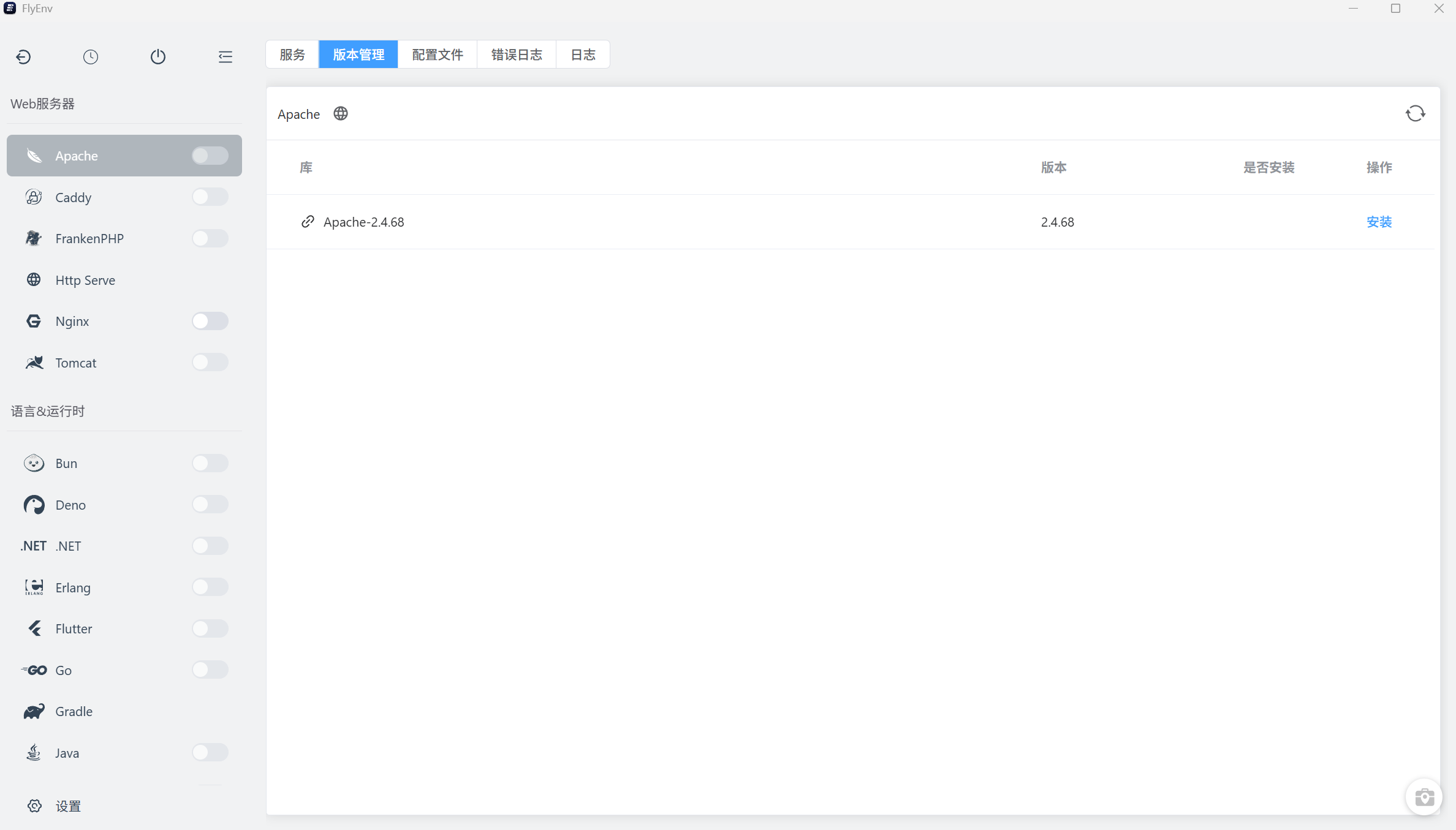This screenshot has height=830, width=1456.
Task: Click the Apache-2.4.68 library name
Action: click(364, 222)
